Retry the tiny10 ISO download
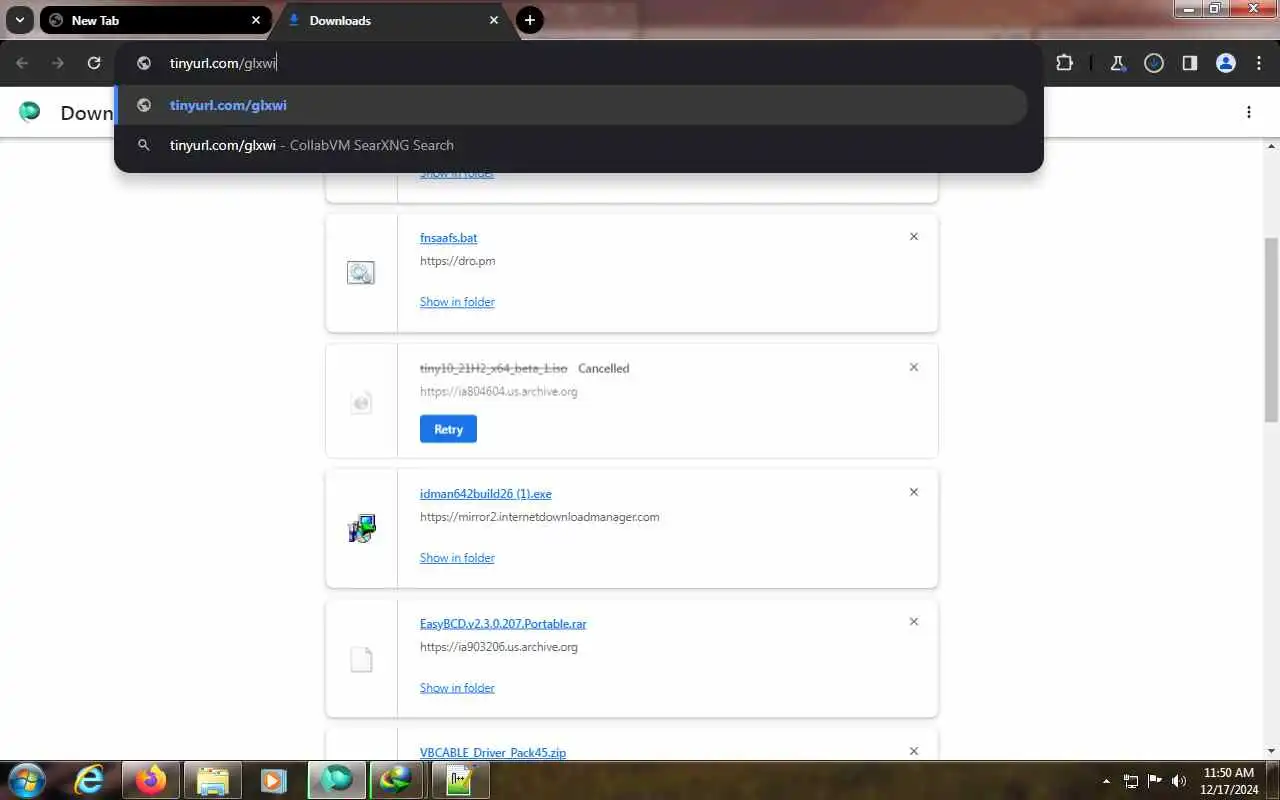Image resolution: width=1280 pixels, height=800 pixels. pos(448,429)
